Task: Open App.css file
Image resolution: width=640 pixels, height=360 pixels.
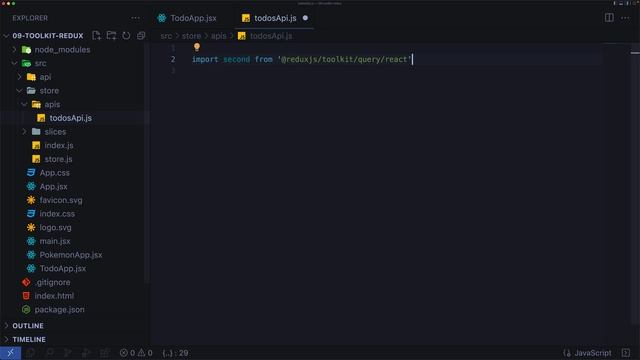Action: point(54,173)
